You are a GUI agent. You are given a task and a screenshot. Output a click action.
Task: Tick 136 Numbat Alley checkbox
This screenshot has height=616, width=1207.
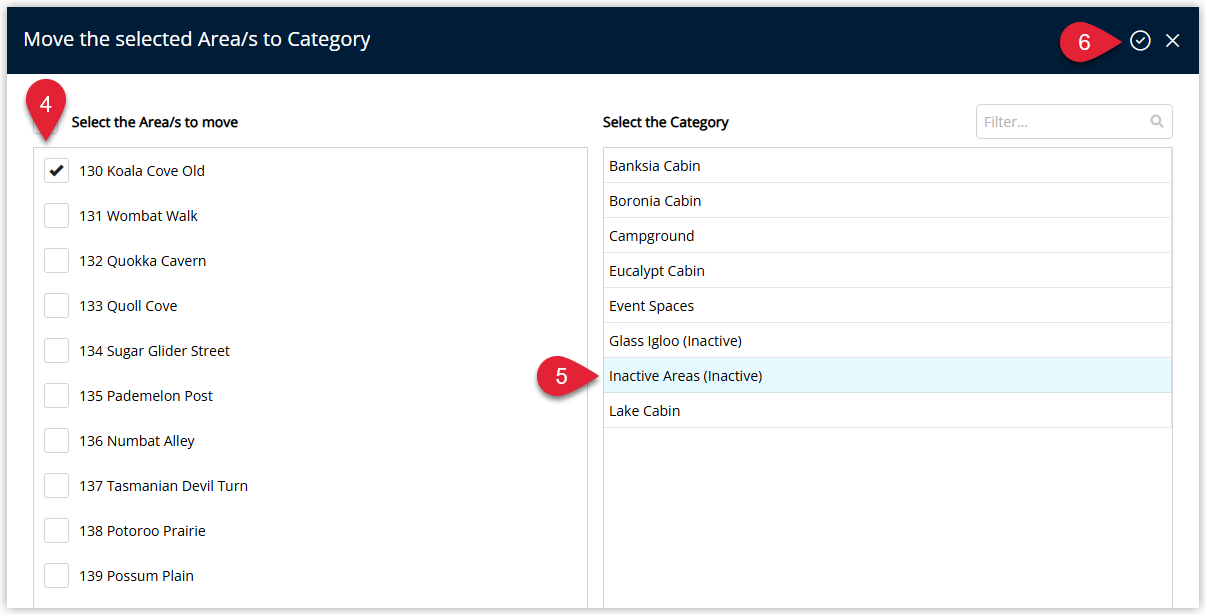click(57, 441)
